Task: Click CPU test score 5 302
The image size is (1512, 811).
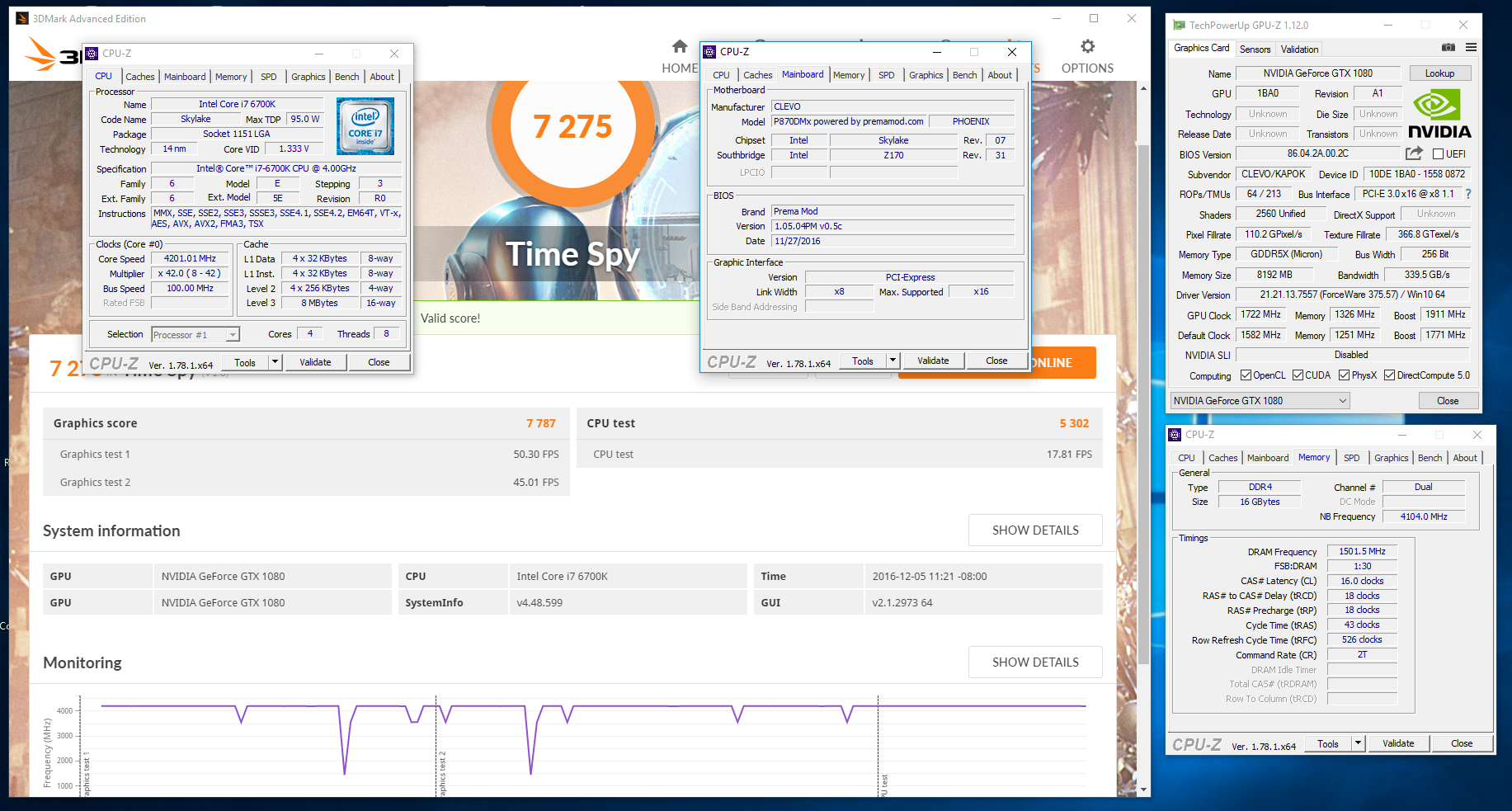Action: (1074, 423)
